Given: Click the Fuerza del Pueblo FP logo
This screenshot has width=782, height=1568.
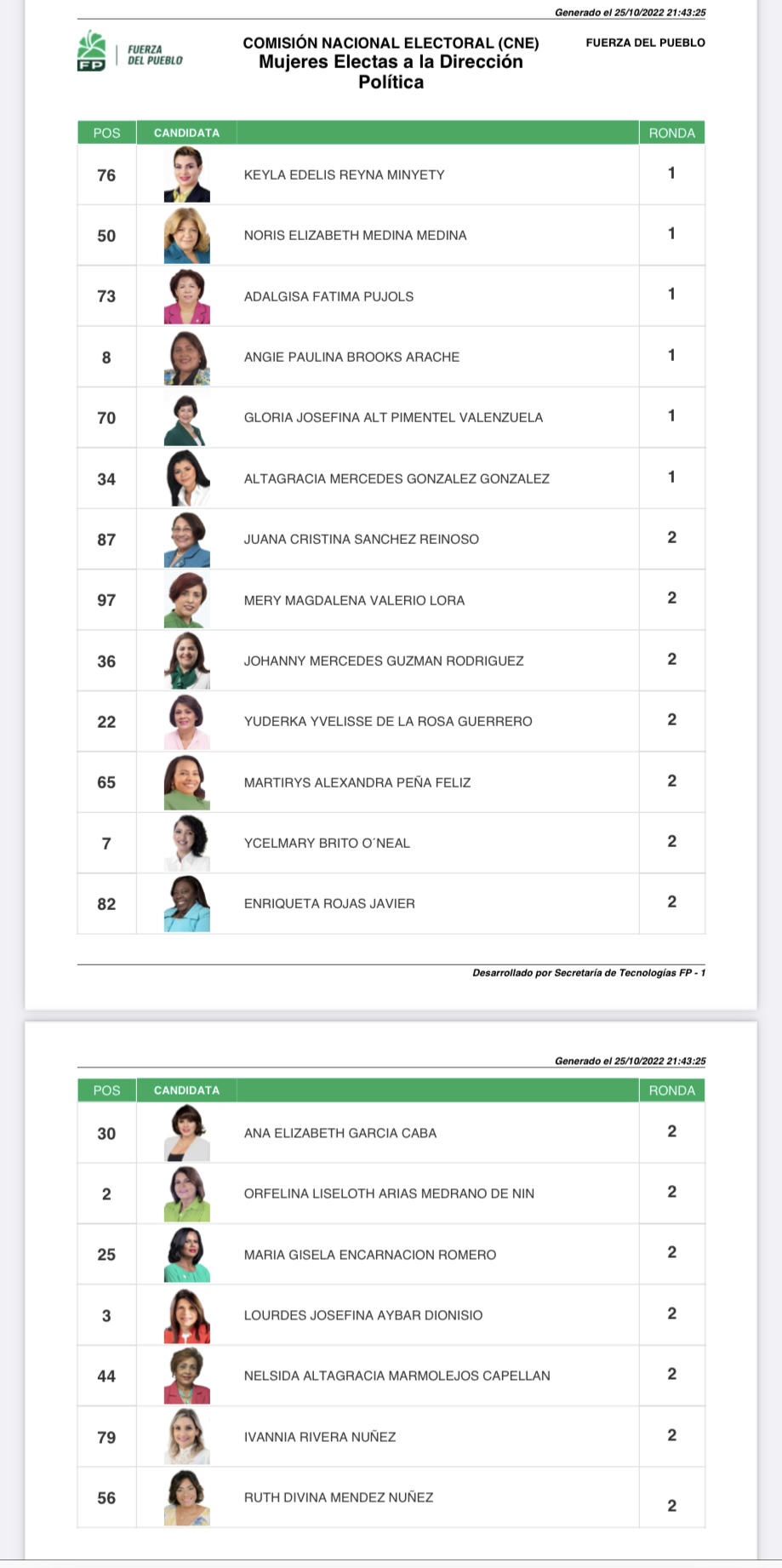Looking at the screenshot, I should [129, 52].
